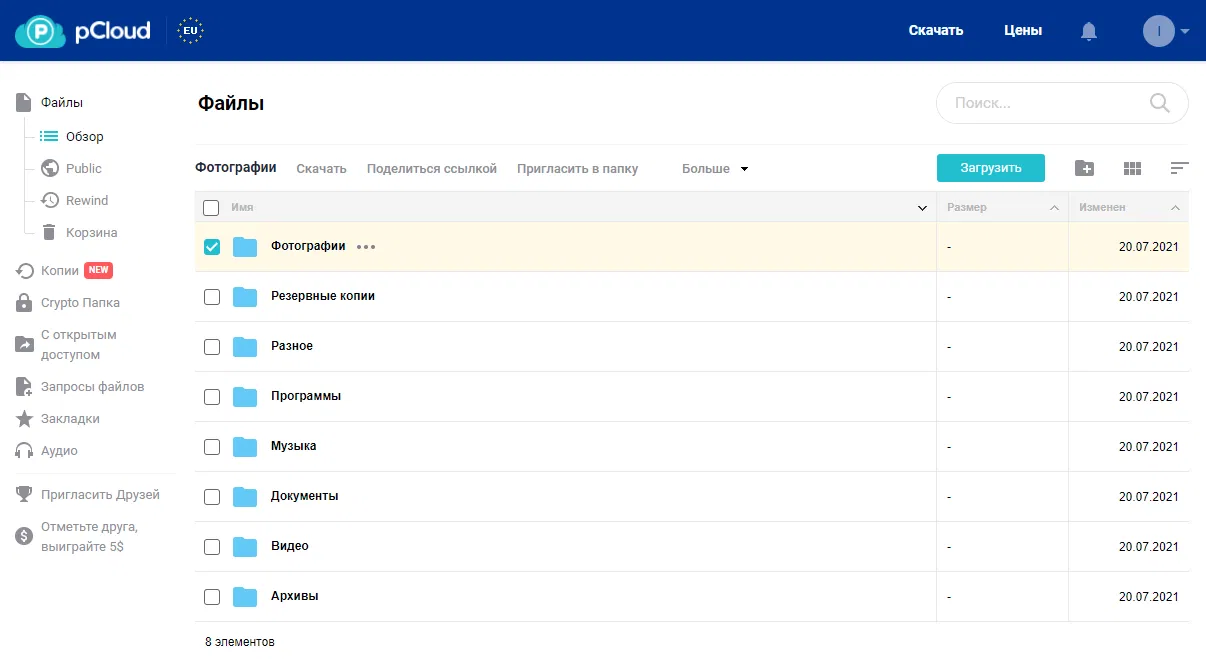Screen dimensions: 1206x659
Task: Open the Документы folder name
Action: [305, 496]
